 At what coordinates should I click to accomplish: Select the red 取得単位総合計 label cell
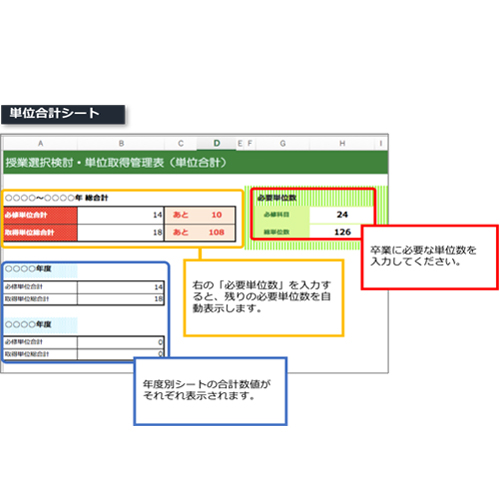point(40,232)
